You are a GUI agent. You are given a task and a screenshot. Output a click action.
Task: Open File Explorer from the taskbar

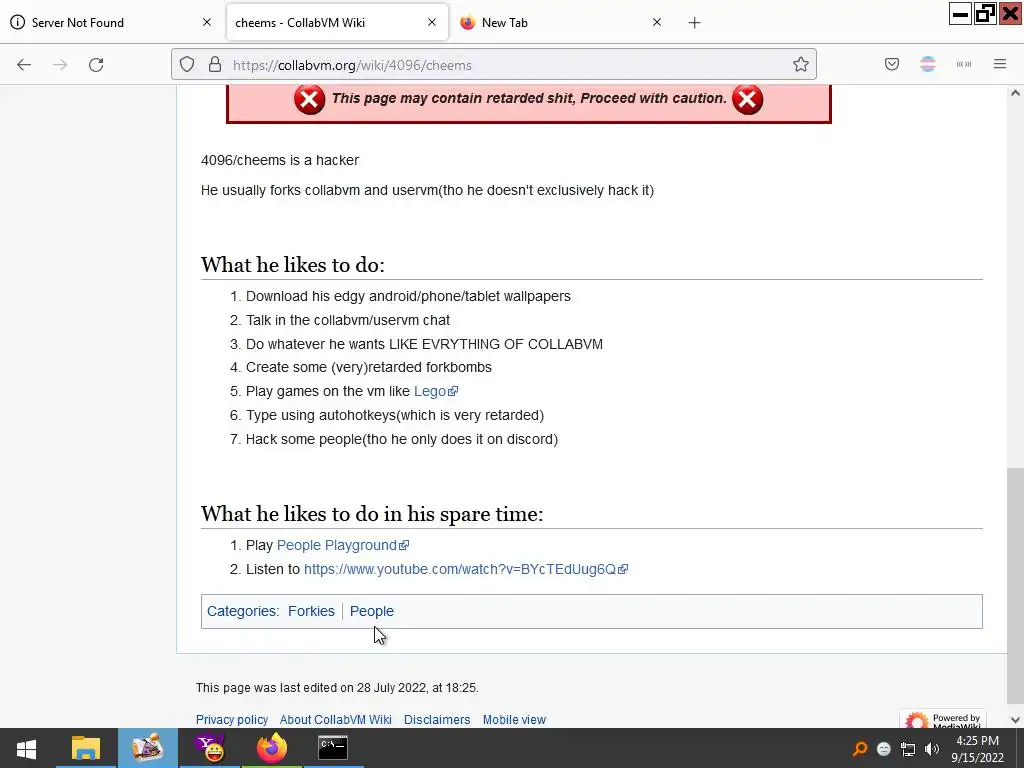[x=86, y=748]
